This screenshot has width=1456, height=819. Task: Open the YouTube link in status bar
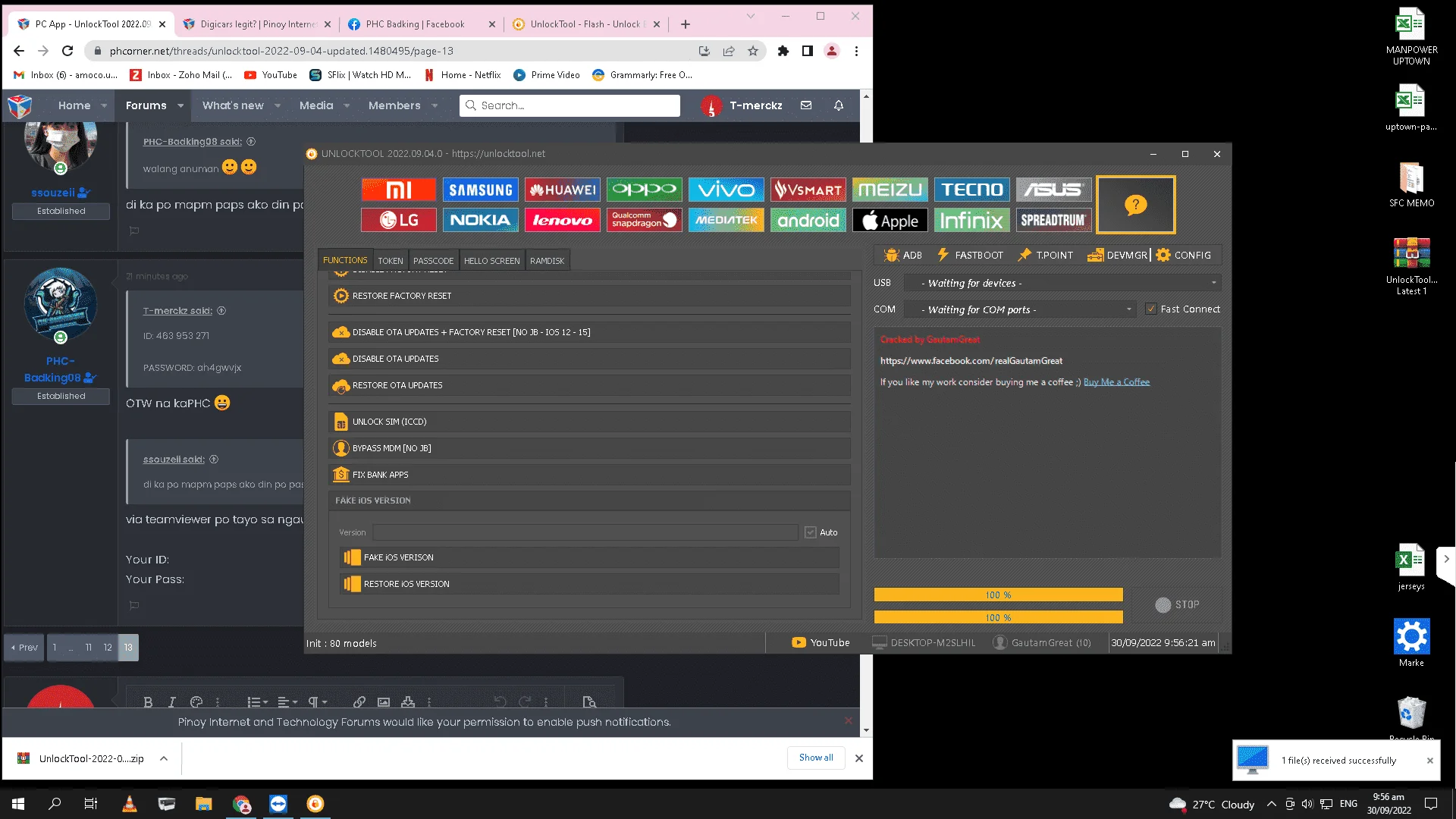pyautogui.click(x=821, y=643)
